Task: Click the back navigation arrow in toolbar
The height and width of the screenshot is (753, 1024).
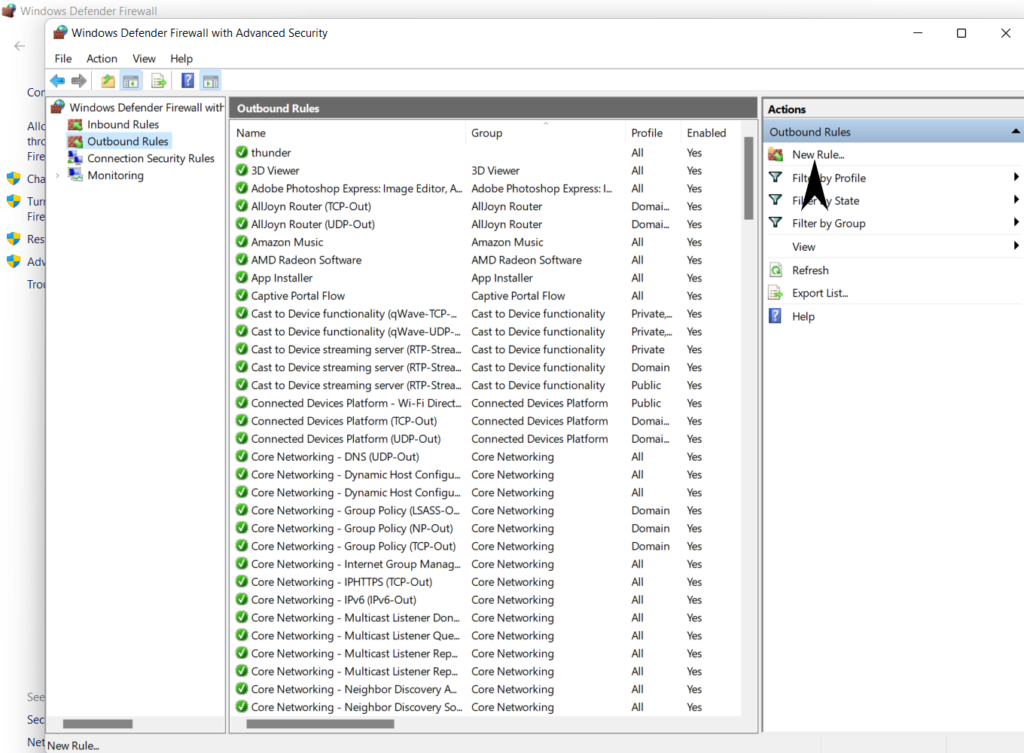Action: coord(57,80)
